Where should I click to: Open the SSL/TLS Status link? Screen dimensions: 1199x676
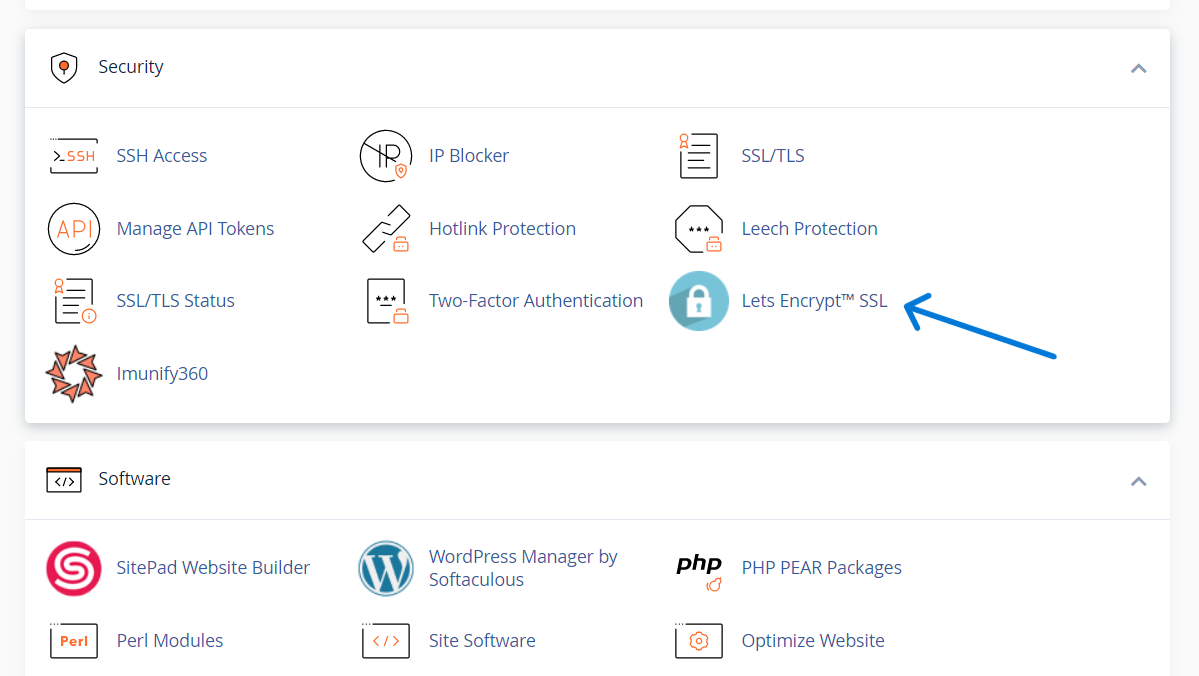click(175, 301)
